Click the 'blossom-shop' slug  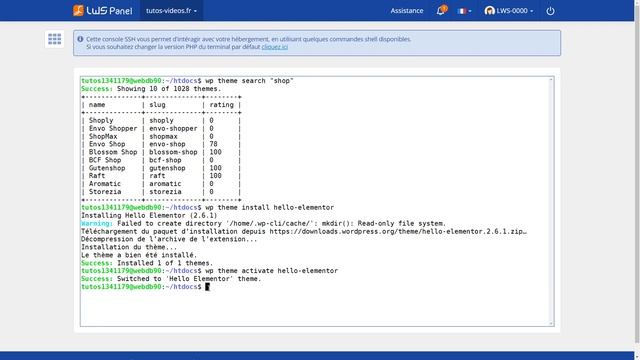click(x=173, y=152)
